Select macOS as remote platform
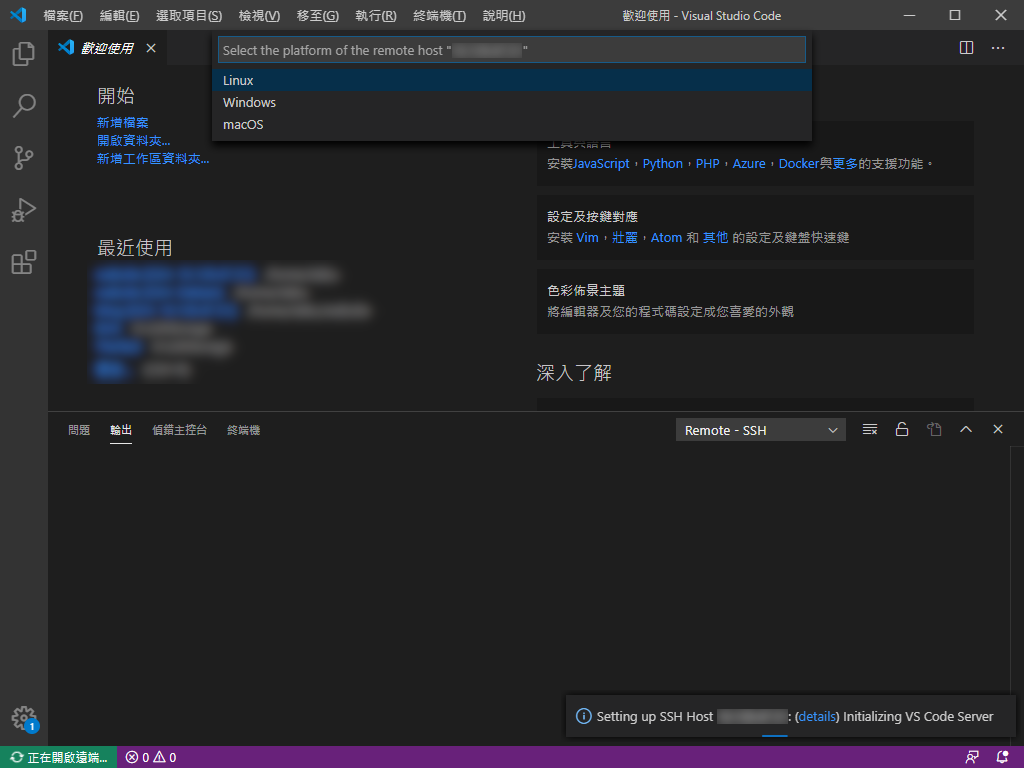The width and height of the screenshot is (1024, 768). [512, 124]
